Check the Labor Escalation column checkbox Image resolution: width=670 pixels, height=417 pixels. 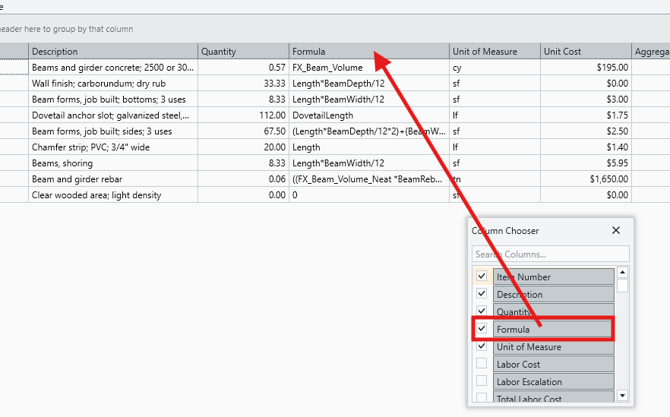coord(482,381)
